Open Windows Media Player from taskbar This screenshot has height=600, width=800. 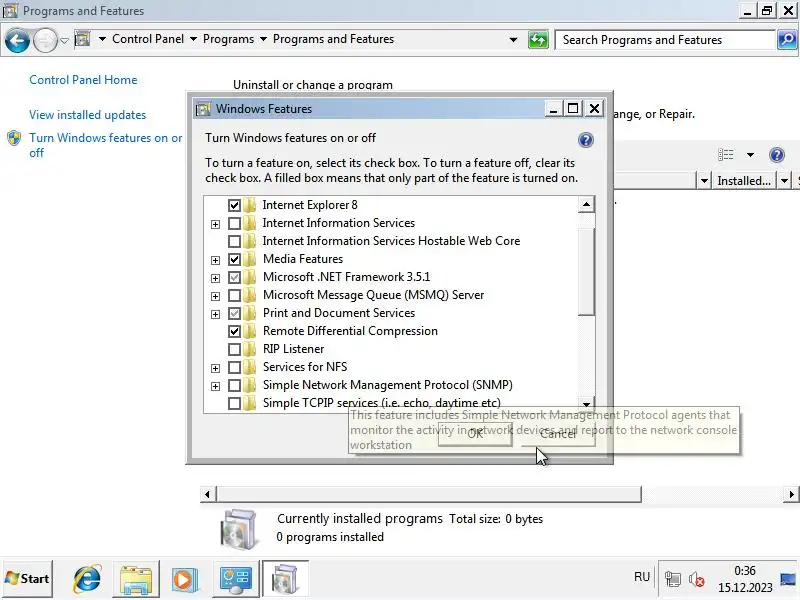185,579
